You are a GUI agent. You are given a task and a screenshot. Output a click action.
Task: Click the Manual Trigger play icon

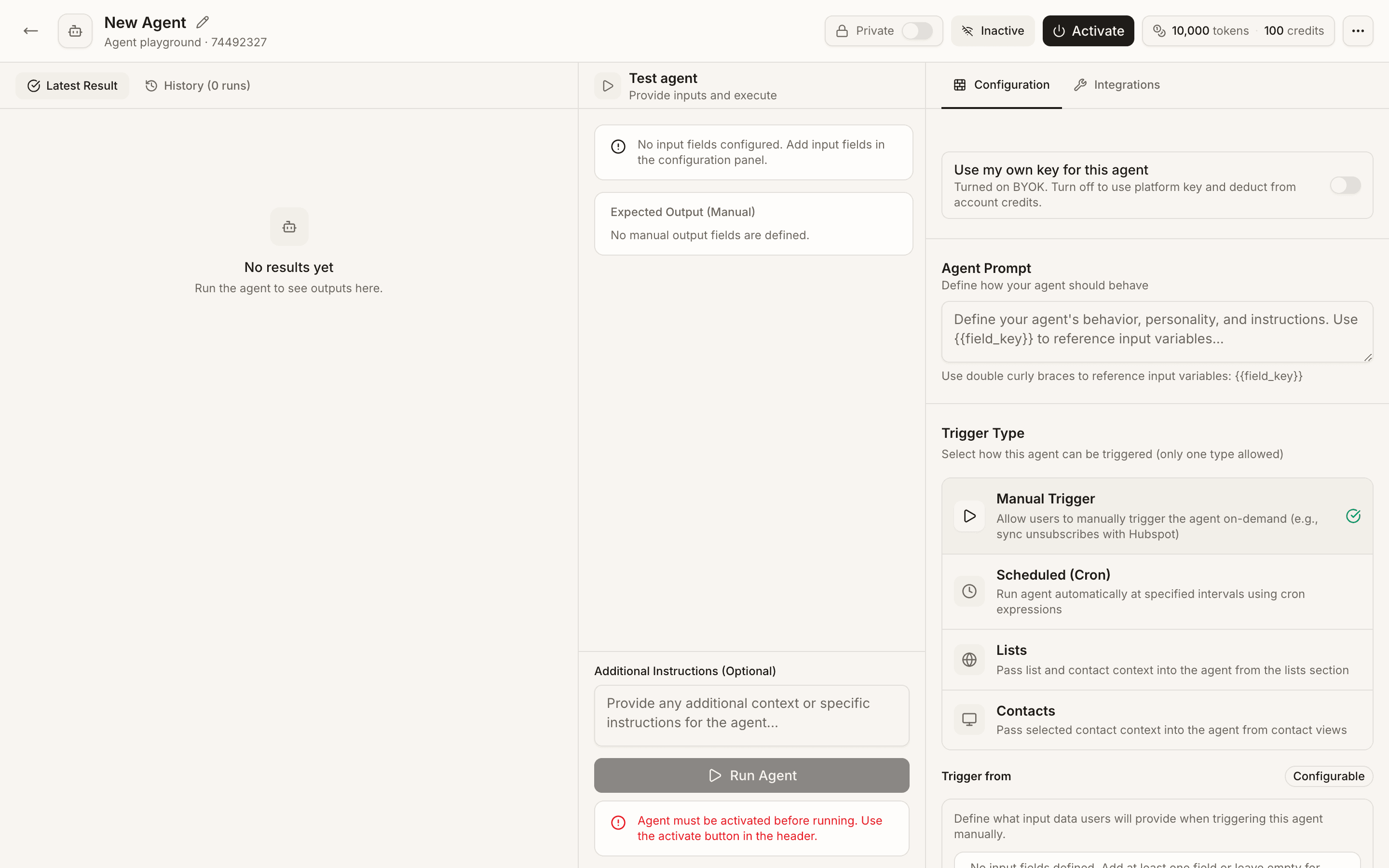(x=969, y=515)
